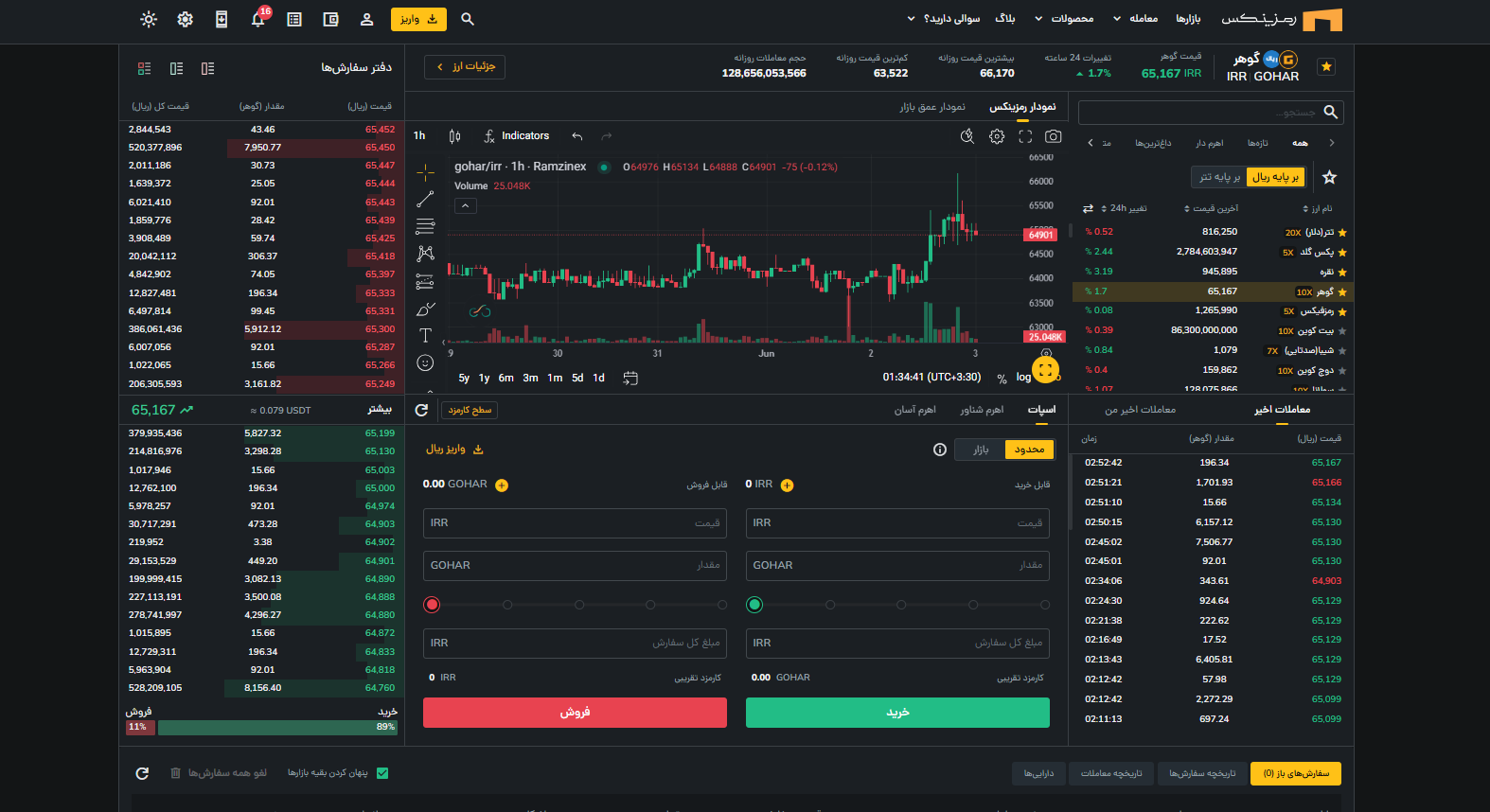Open سوالی دارید؟ dropdown menu
1490x812 pixels.
pos(943,19)
